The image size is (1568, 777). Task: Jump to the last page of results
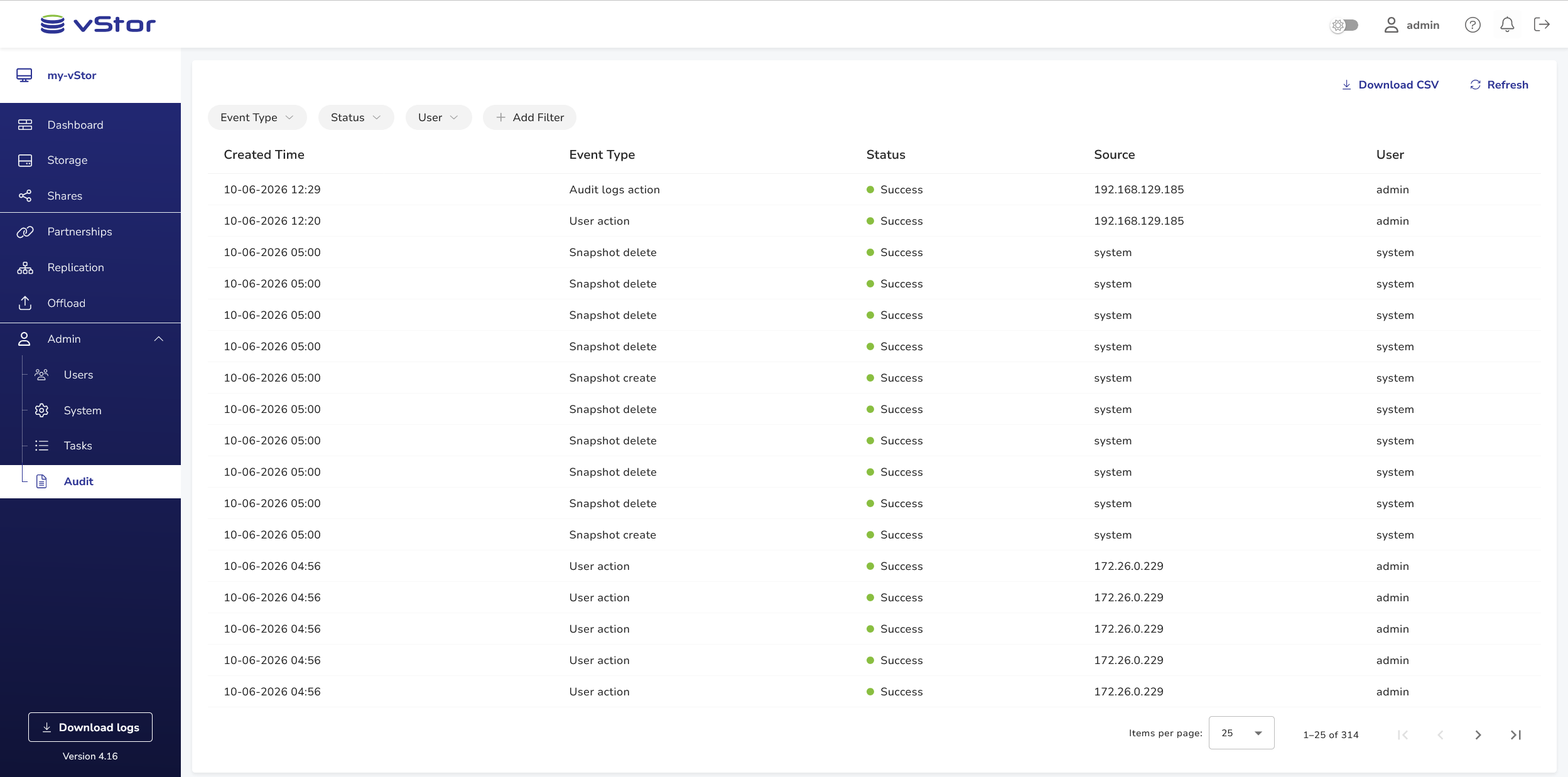click(1516, 735)
